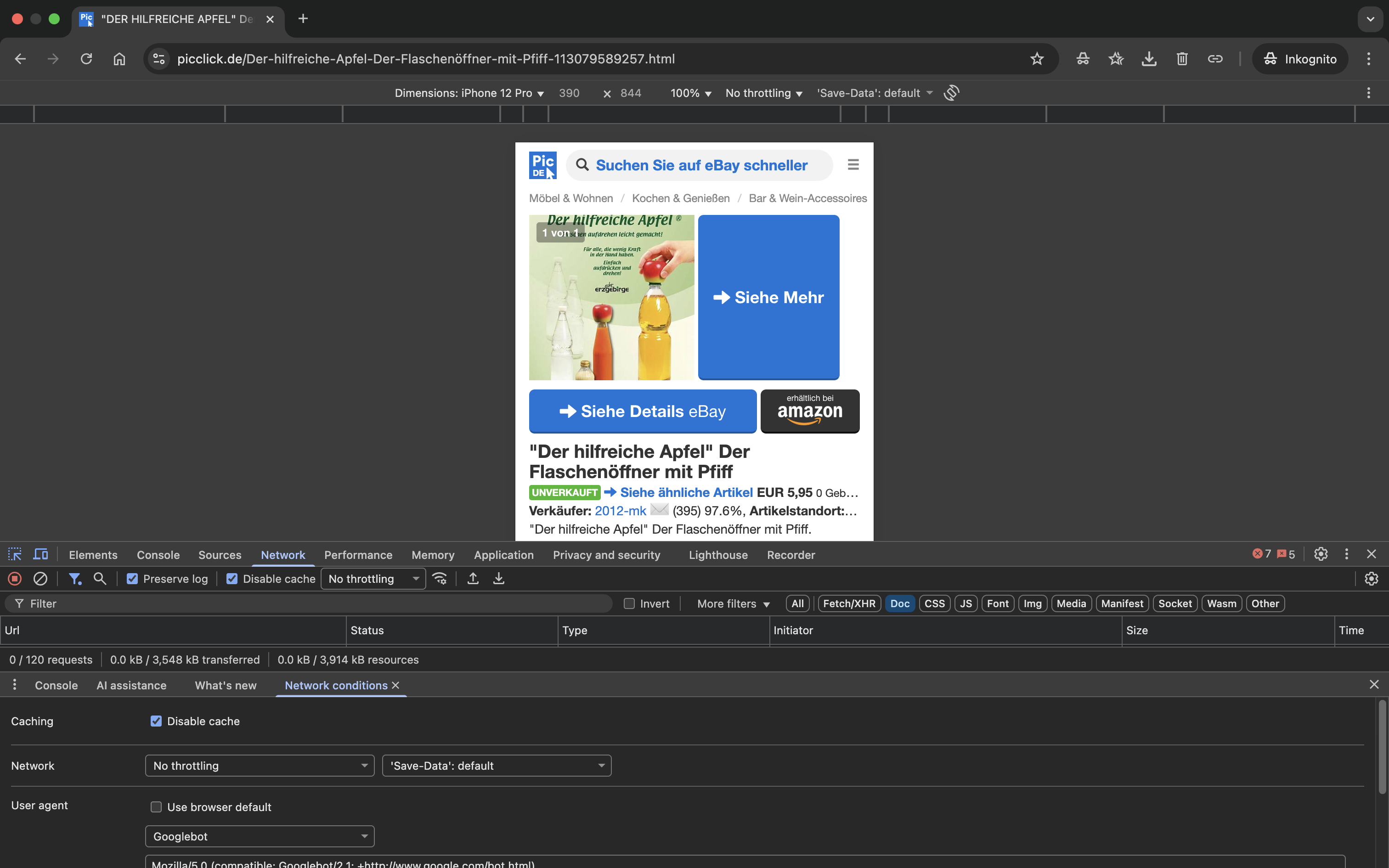Export HAR file via download icon
Image resolution: width=1389 pixels, height=868 pixels.
pyautogui.click(x=497, y=578)
